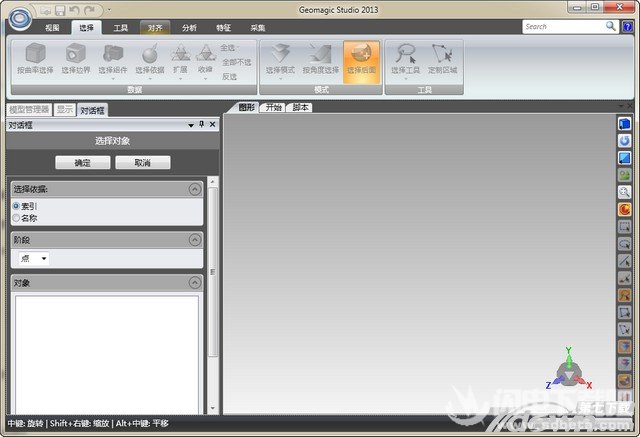640x437 pixels.
Task: Collapse the 阶段 section
Action: [x=195, y=240]
